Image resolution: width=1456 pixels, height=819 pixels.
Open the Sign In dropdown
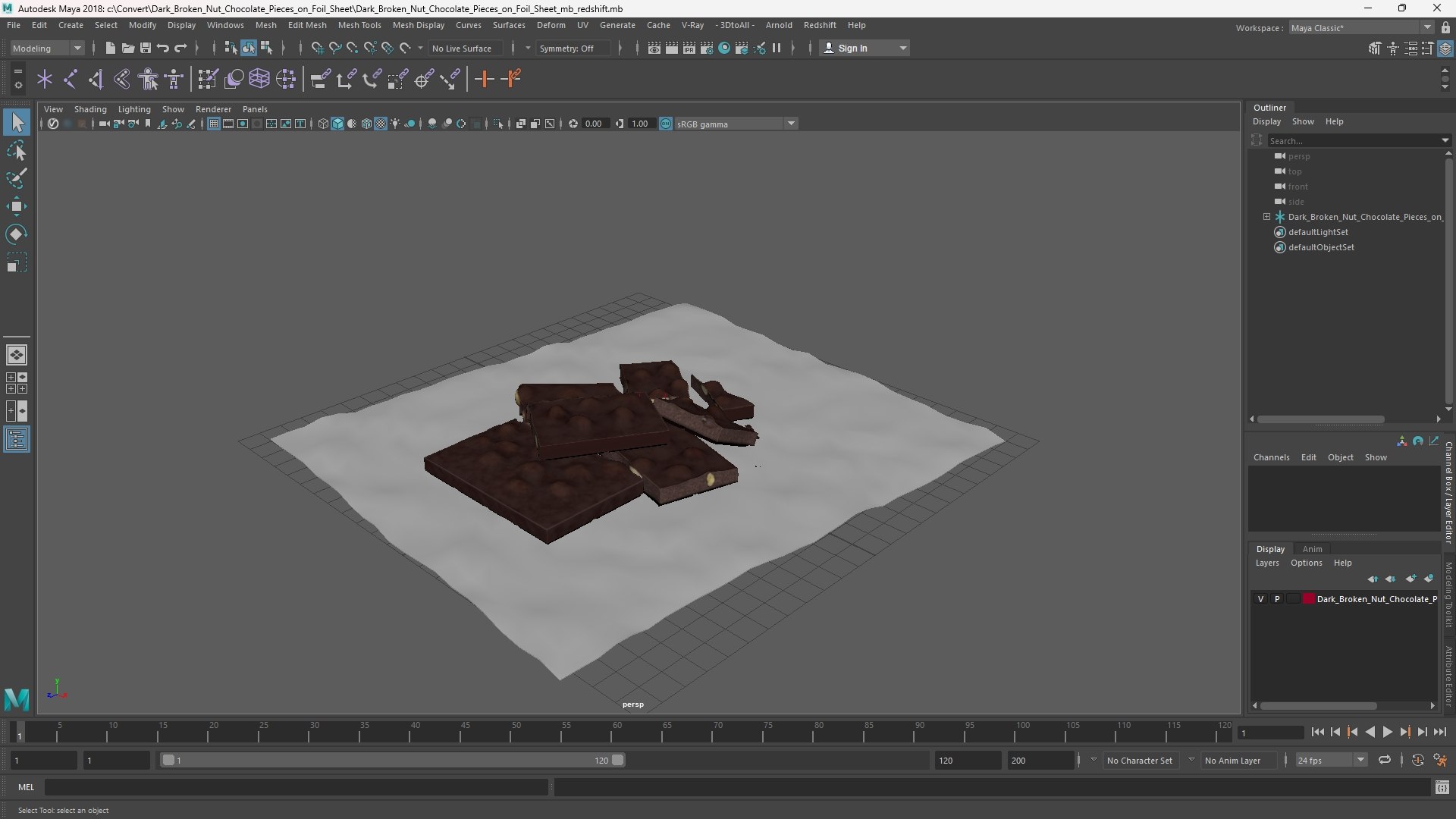click(x=865, y=48)
